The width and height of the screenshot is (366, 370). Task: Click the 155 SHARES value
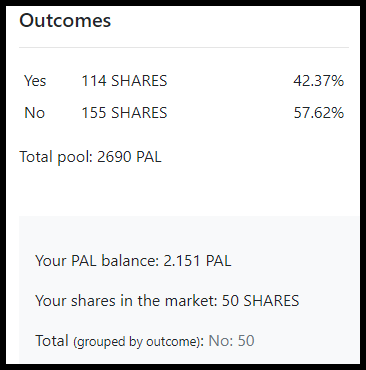(x=124, y=113)
